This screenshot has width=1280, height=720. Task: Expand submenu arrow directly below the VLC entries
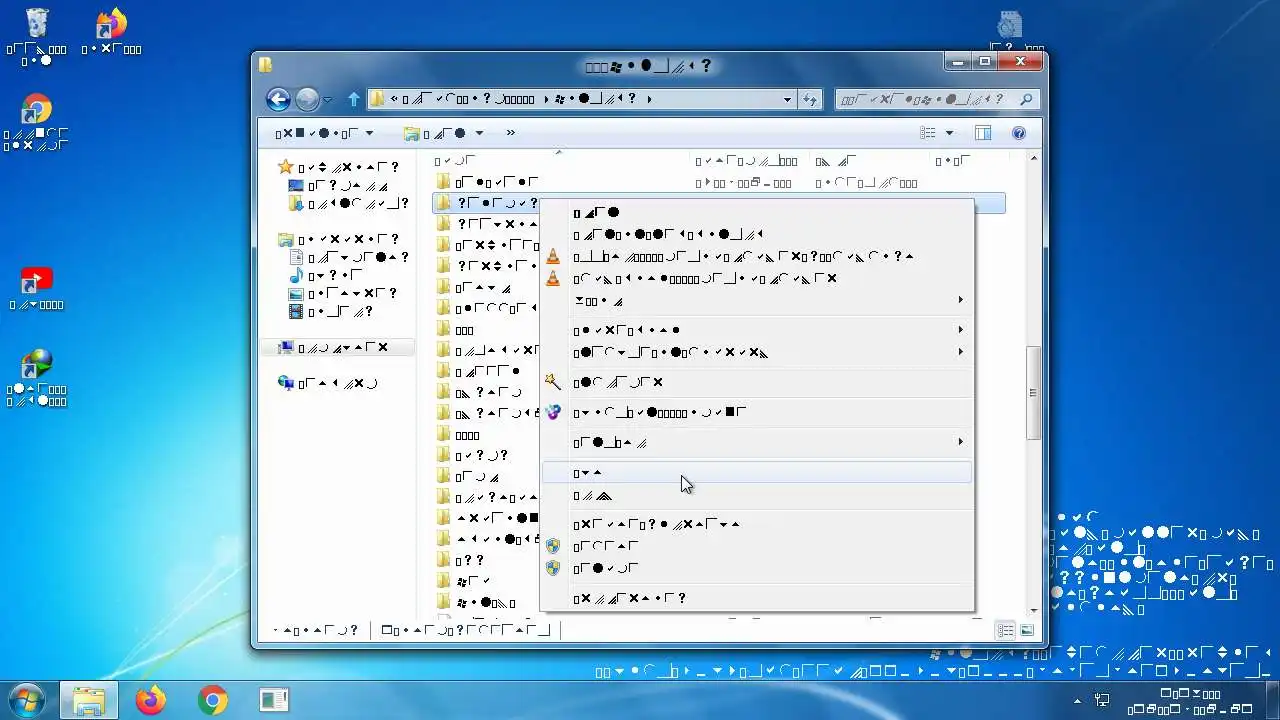click(961, 300)
